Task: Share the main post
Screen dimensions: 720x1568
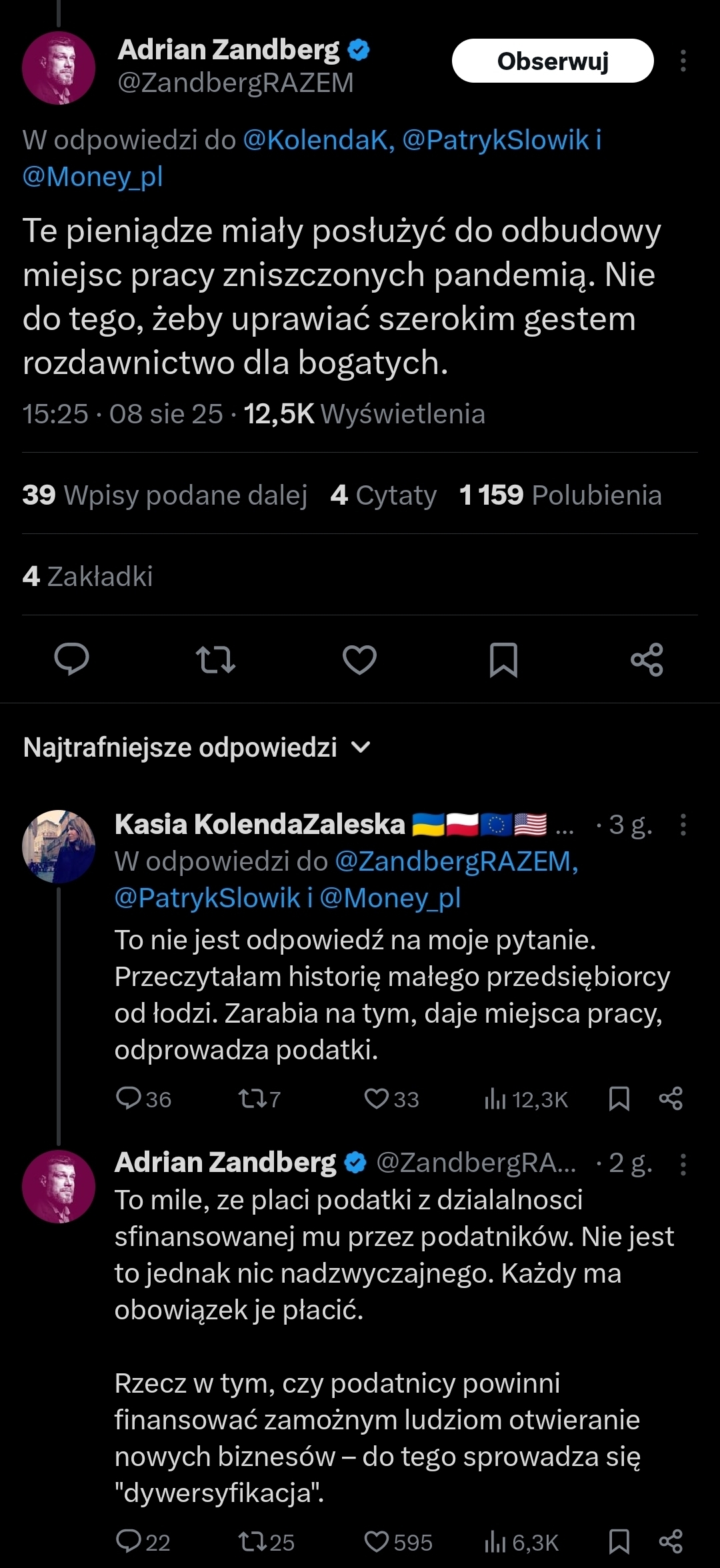Action: (x=647, y=659)
